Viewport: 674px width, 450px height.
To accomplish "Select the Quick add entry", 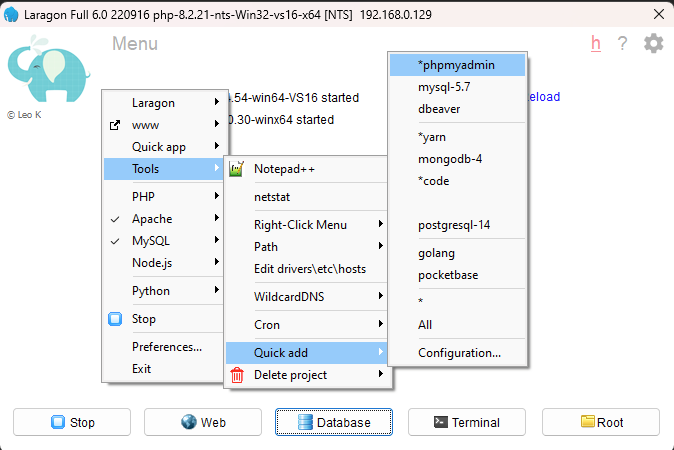I will pos(306,353).
